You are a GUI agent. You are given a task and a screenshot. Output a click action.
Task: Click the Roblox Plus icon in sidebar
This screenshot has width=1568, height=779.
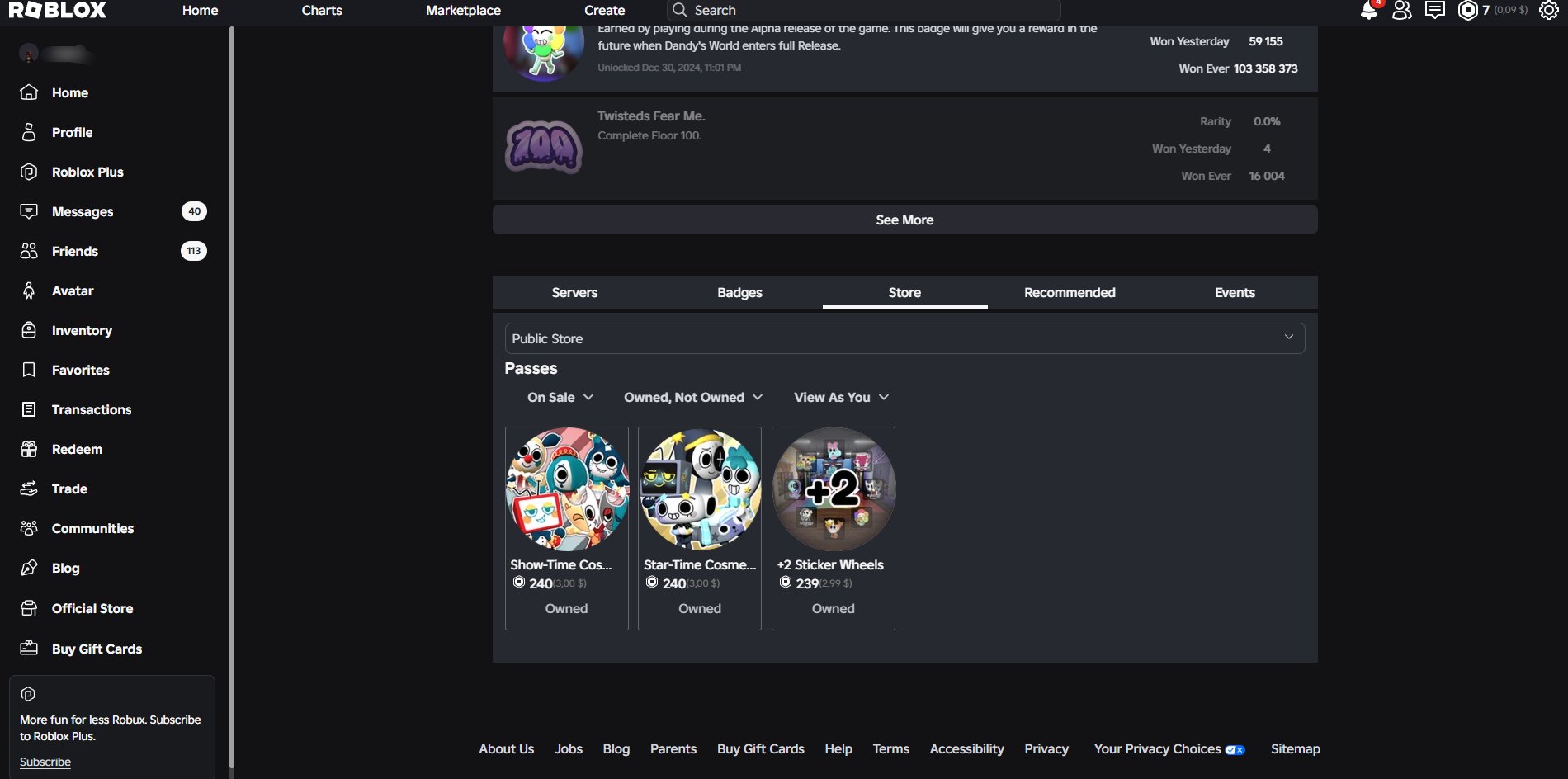point(29,172)
